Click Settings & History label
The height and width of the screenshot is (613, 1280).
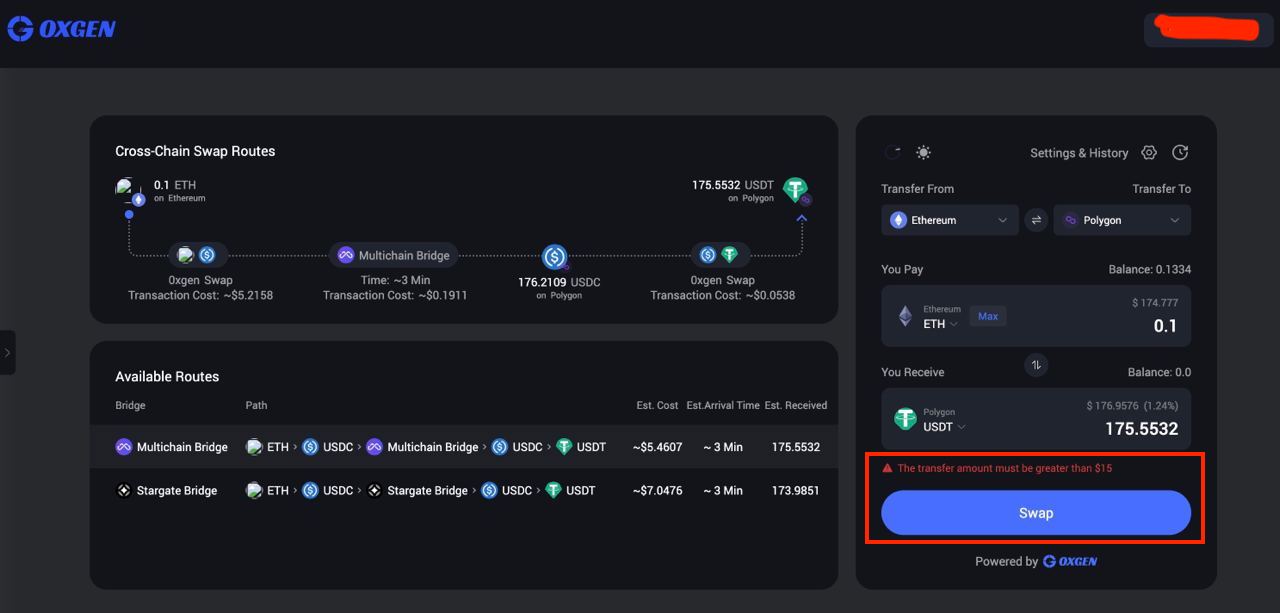1079,153
